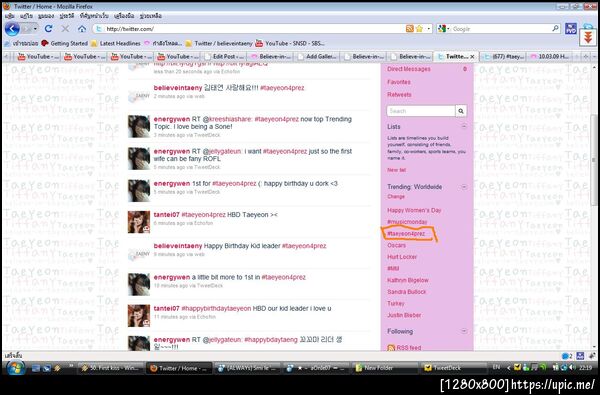600x395 pixels.
Task: Open the Hurt Locker trend
Action: (x=402, y=257)
